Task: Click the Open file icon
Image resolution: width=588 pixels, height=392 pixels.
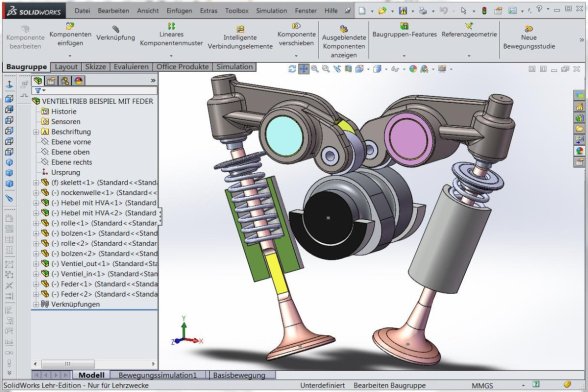Action: 382,11
